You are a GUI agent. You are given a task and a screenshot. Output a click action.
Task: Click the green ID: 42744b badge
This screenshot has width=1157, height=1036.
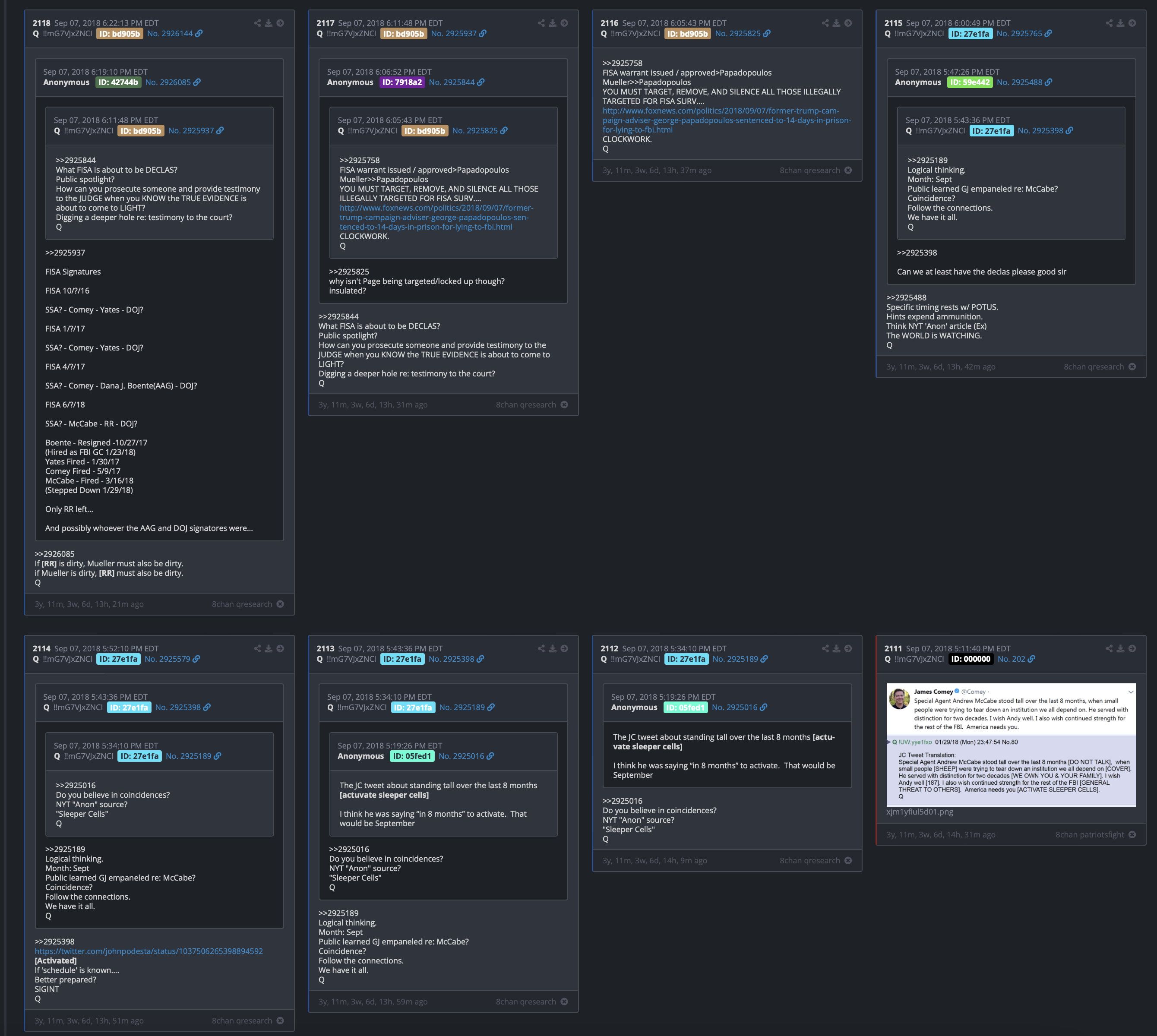click(x=118, y=82)
